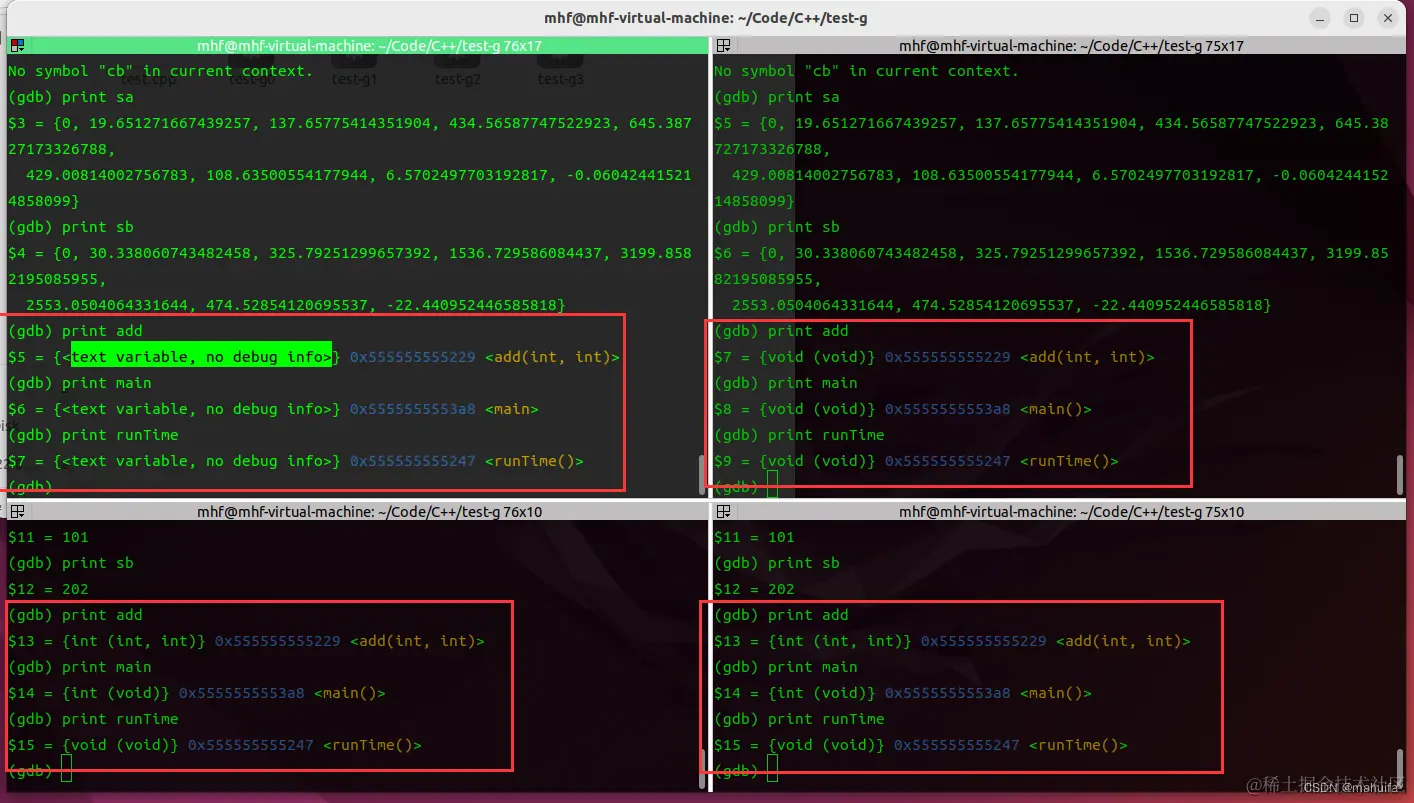The image size is (1414, 803).
Task: Click the "$6 = {0, 30.338060743482458" line in the 75x17 pane
Action: (1051, 253)
